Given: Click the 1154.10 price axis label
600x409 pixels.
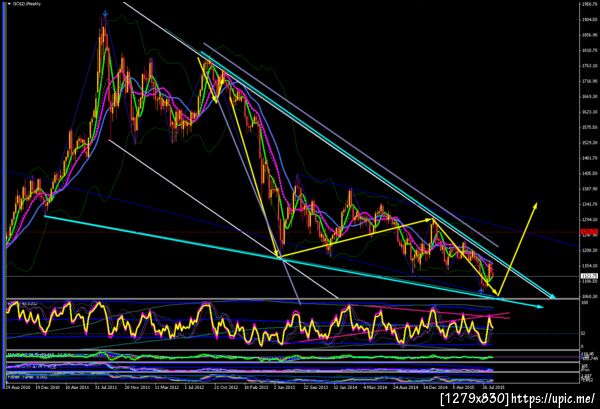Looking at the screenshot, I should click(590, 266).
